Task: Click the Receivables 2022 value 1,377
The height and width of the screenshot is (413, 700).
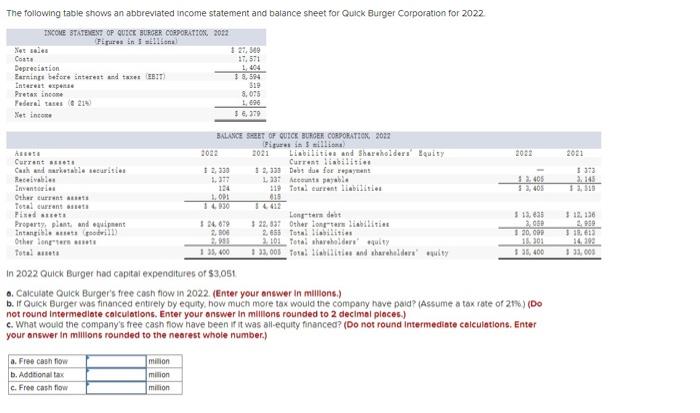Action: click(220, 179)
